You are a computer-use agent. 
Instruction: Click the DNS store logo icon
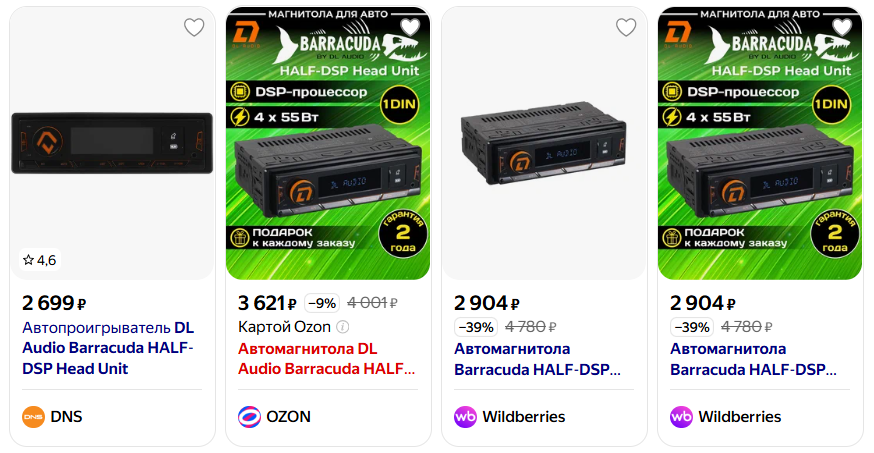[x=33, y=417]
